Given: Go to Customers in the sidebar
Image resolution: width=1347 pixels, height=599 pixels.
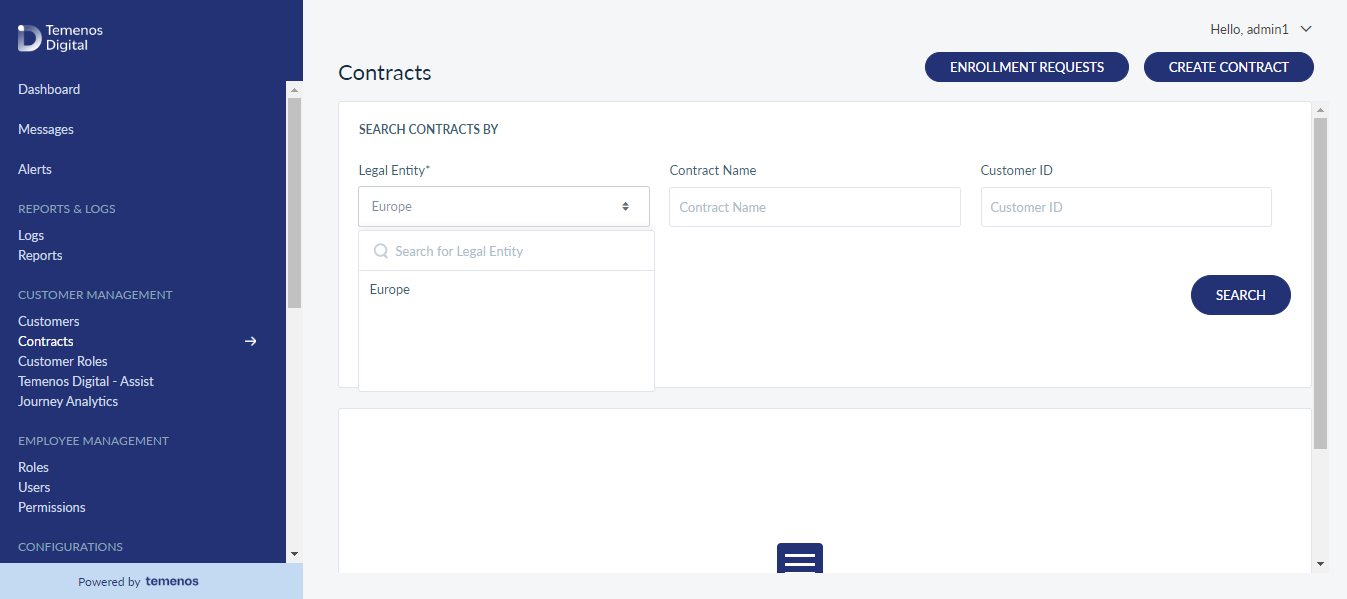Looking at the screenshot, I should coord(49,321).
